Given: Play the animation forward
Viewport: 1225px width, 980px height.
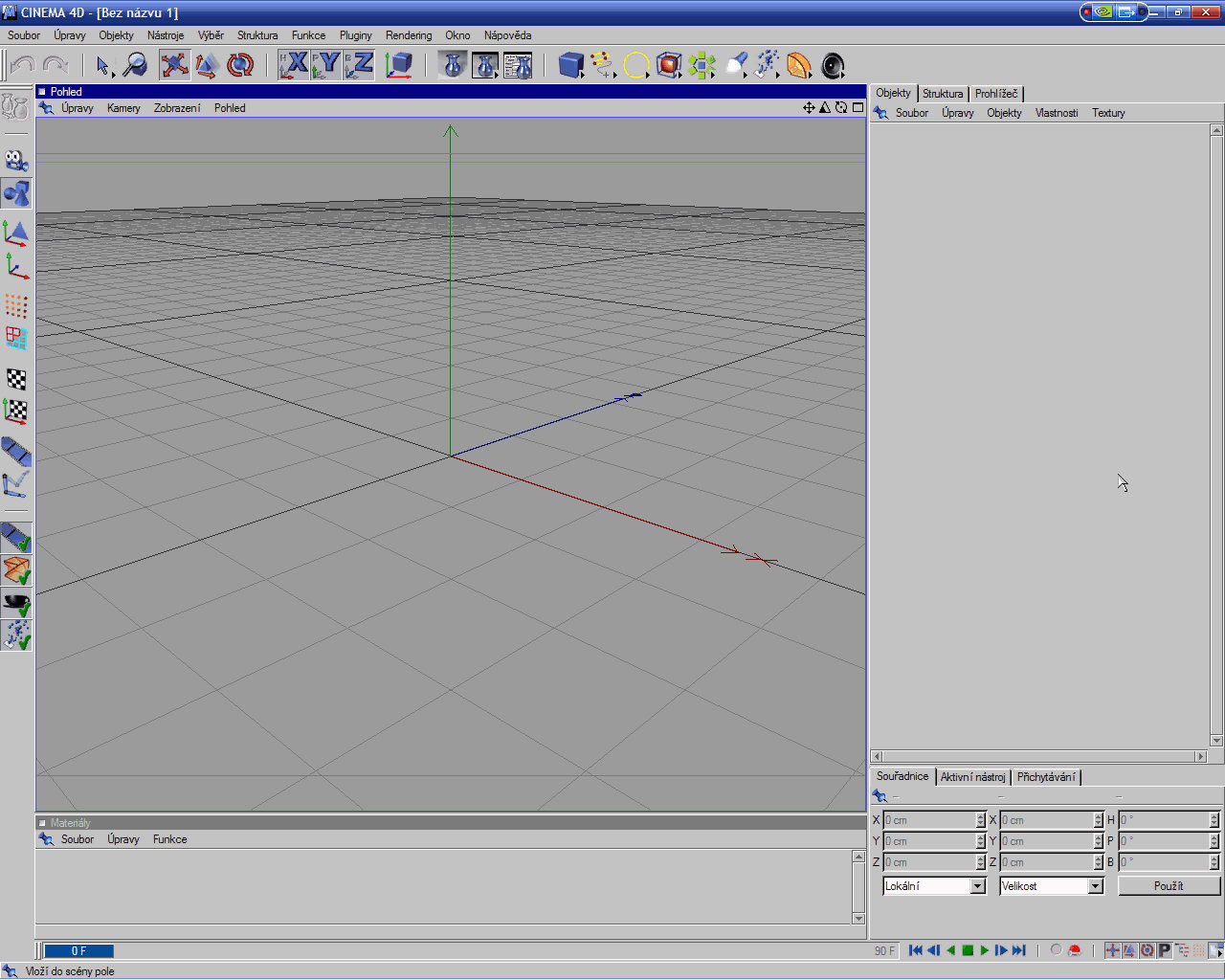Looking at the screenshot, I should coord(985,950).
